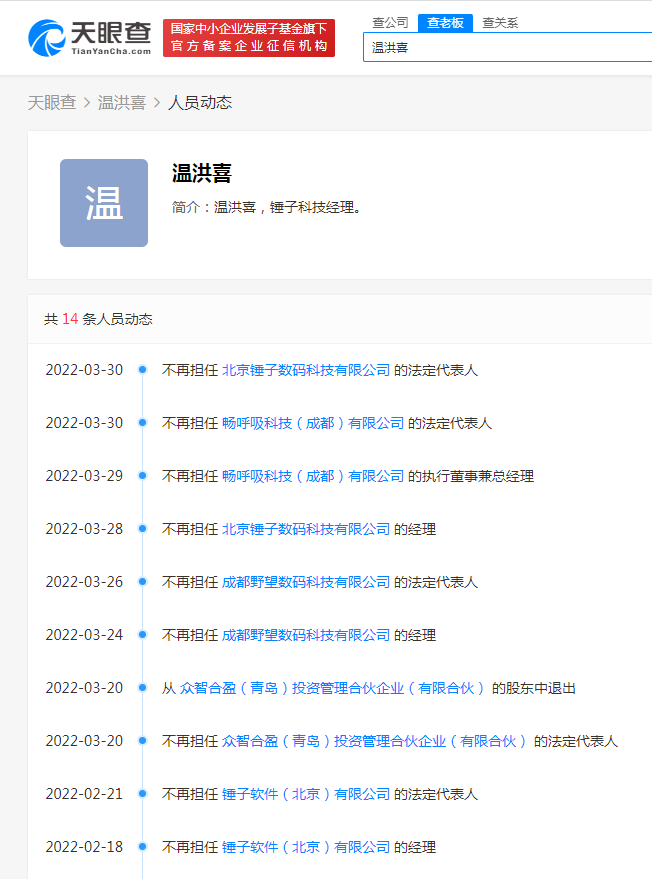
Task: Open 成都野望数码科技有限公司 link dated 2022-03-26
Action: (x=306, y=582)
